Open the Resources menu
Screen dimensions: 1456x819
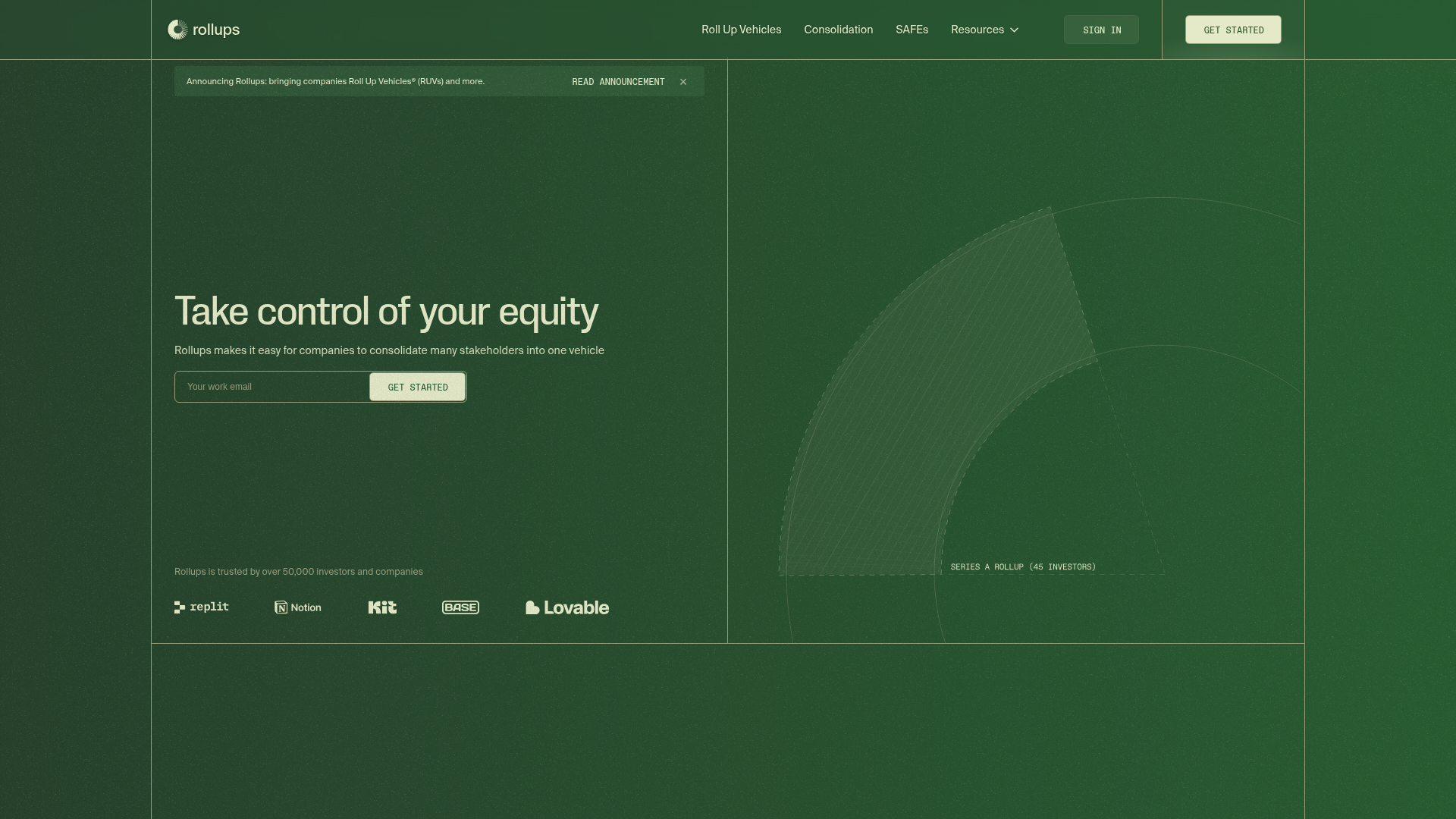[x=977, y=30]
